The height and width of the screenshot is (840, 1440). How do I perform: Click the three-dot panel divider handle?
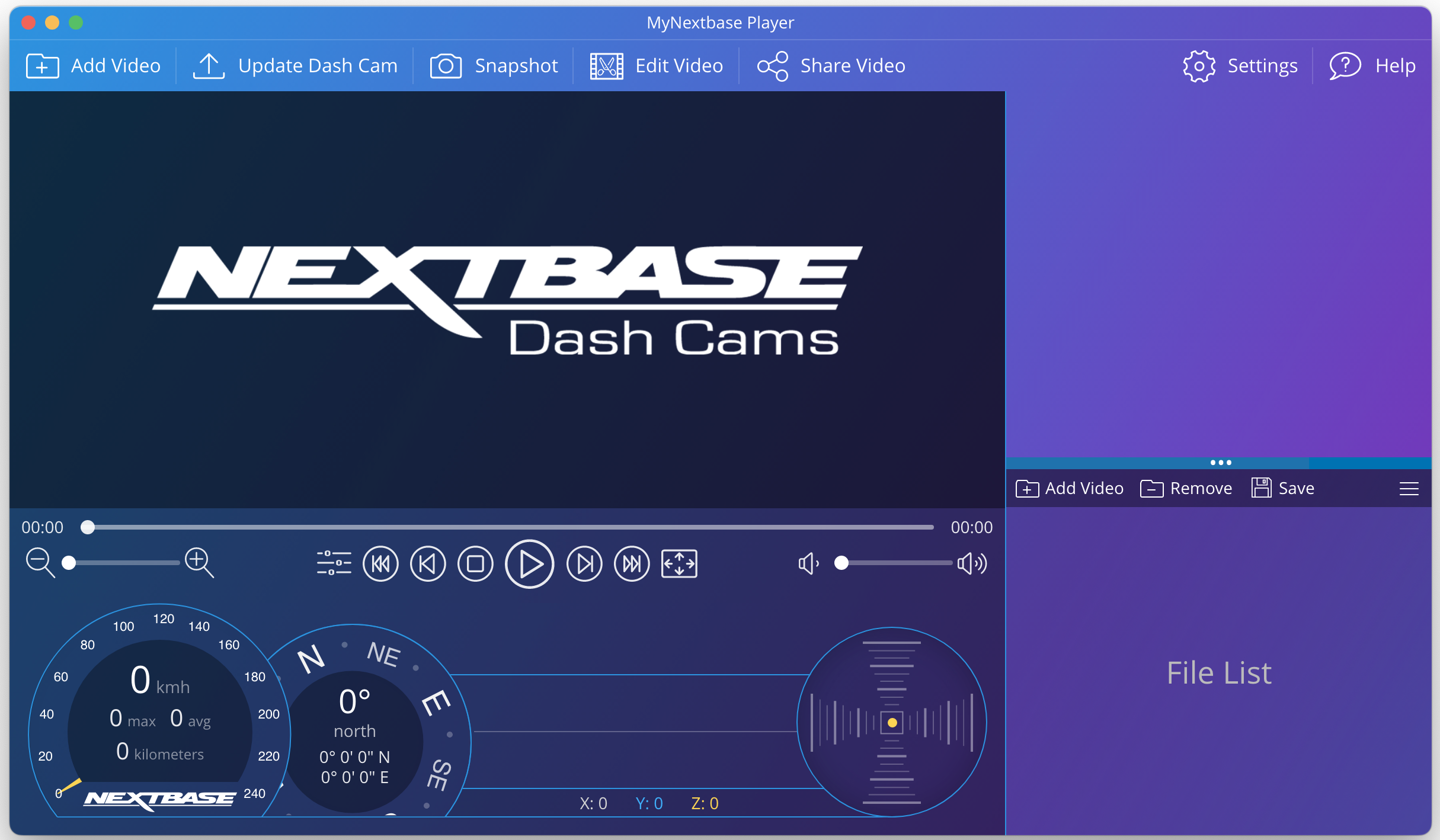pyautogui.click(x=1221, y=463)
